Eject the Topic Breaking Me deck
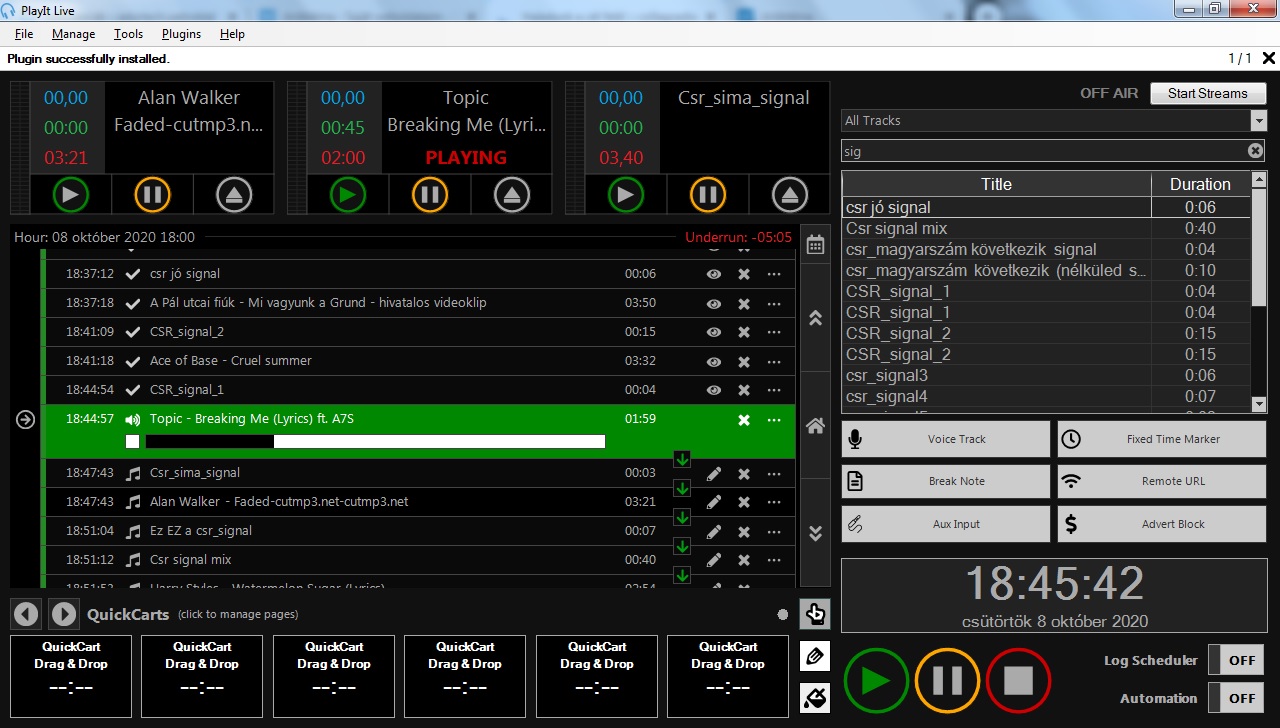Image resolution: width=1280 pixels, height=728 pixels. click(511, 194)
